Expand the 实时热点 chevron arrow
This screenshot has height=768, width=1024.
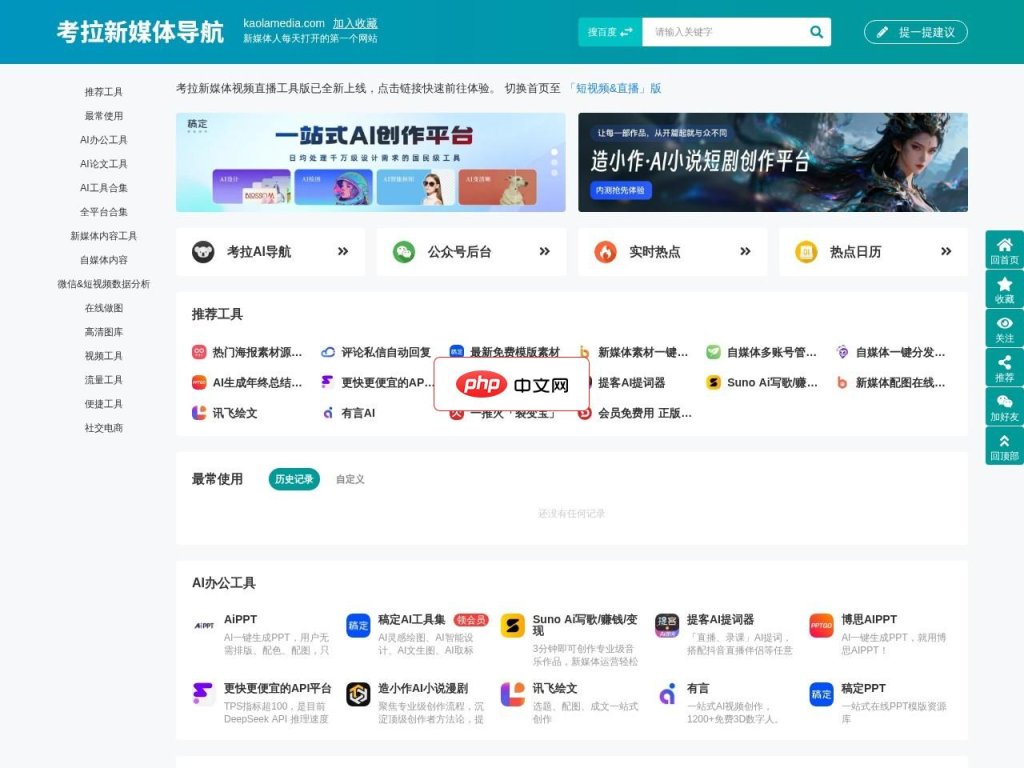(x=745, y=251)
